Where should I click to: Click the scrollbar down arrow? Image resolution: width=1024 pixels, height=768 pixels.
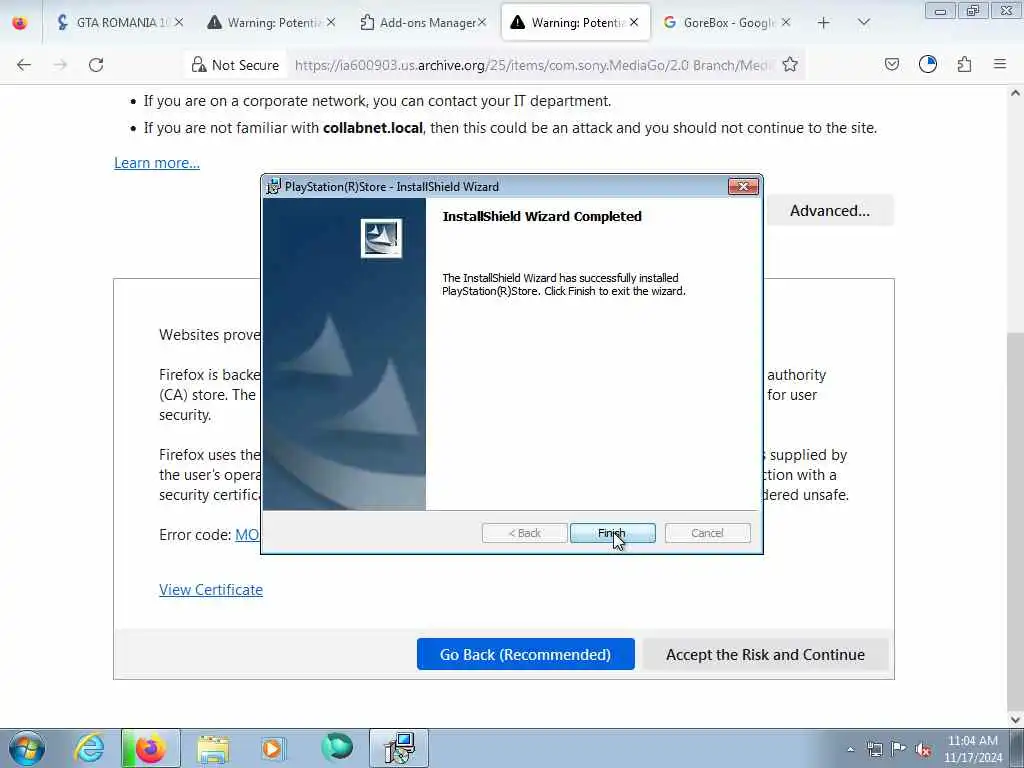pyautogui.click(x=1015, y=720)
